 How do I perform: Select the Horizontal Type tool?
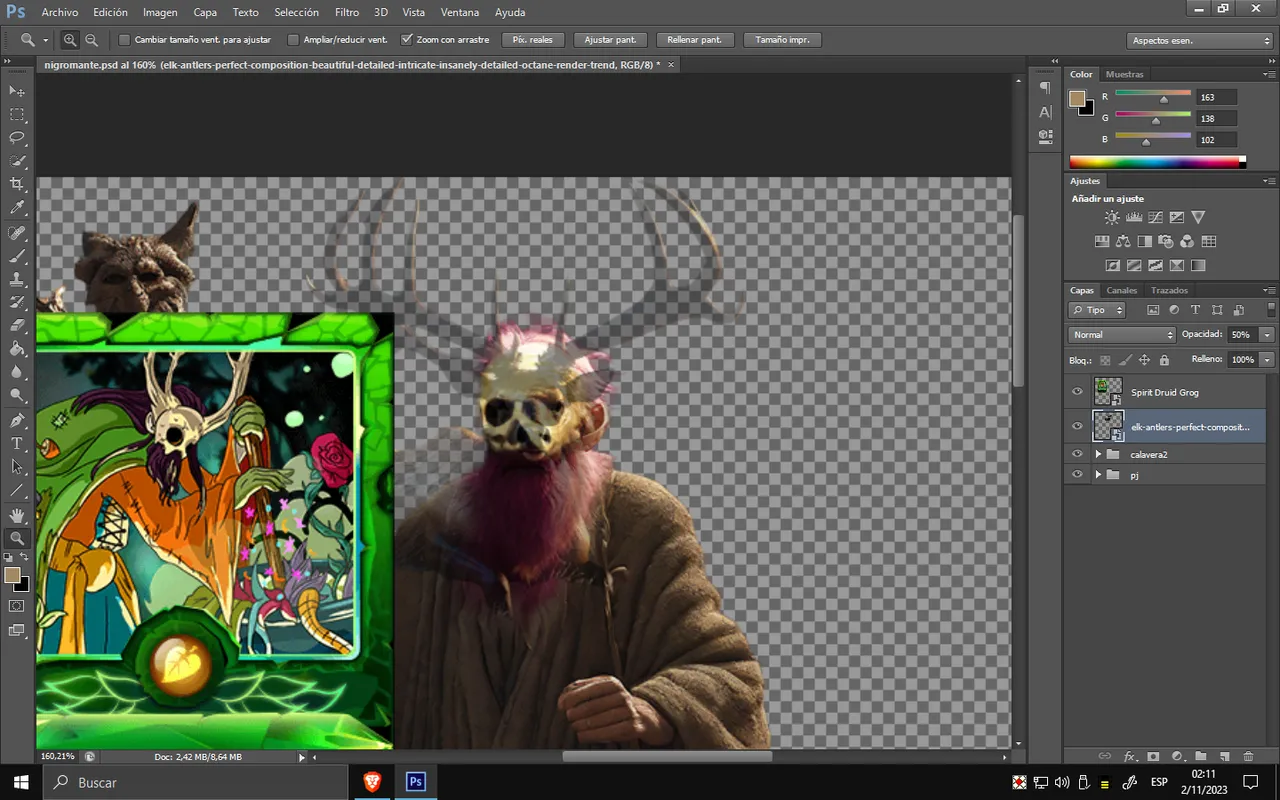[x=17, y=443]
